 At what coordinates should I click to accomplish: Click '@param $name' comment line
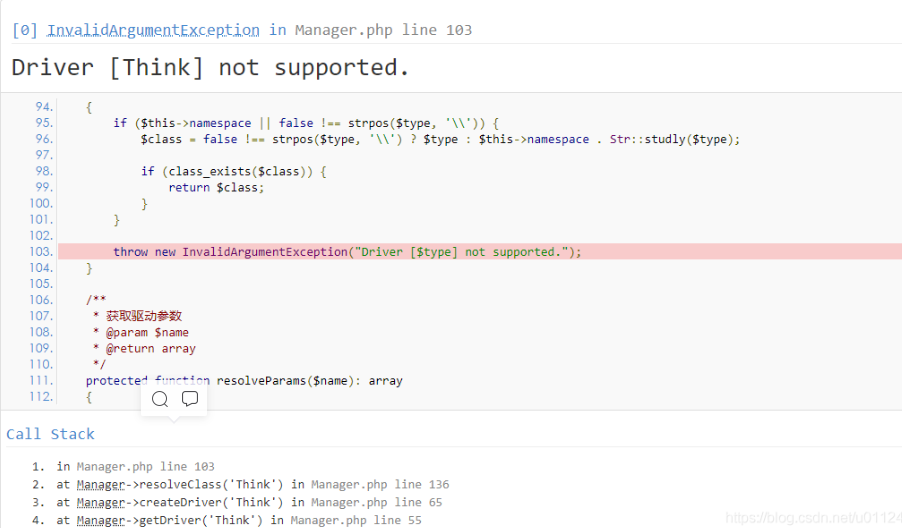[147, 332]
